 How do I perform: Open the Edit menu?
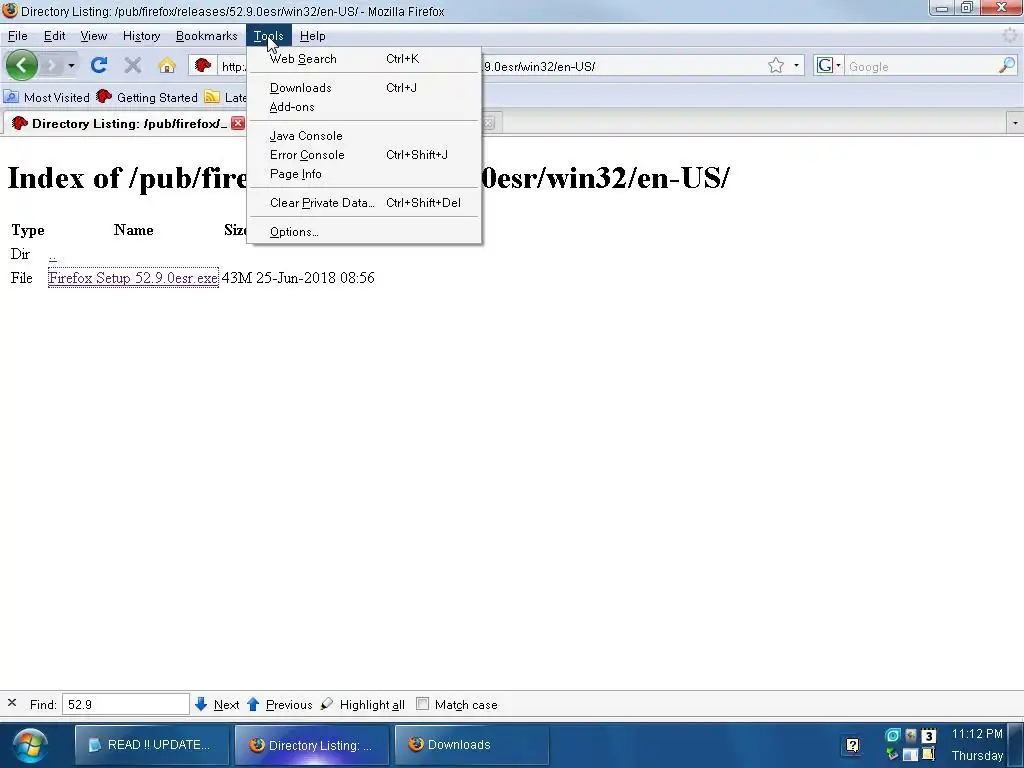54,36
